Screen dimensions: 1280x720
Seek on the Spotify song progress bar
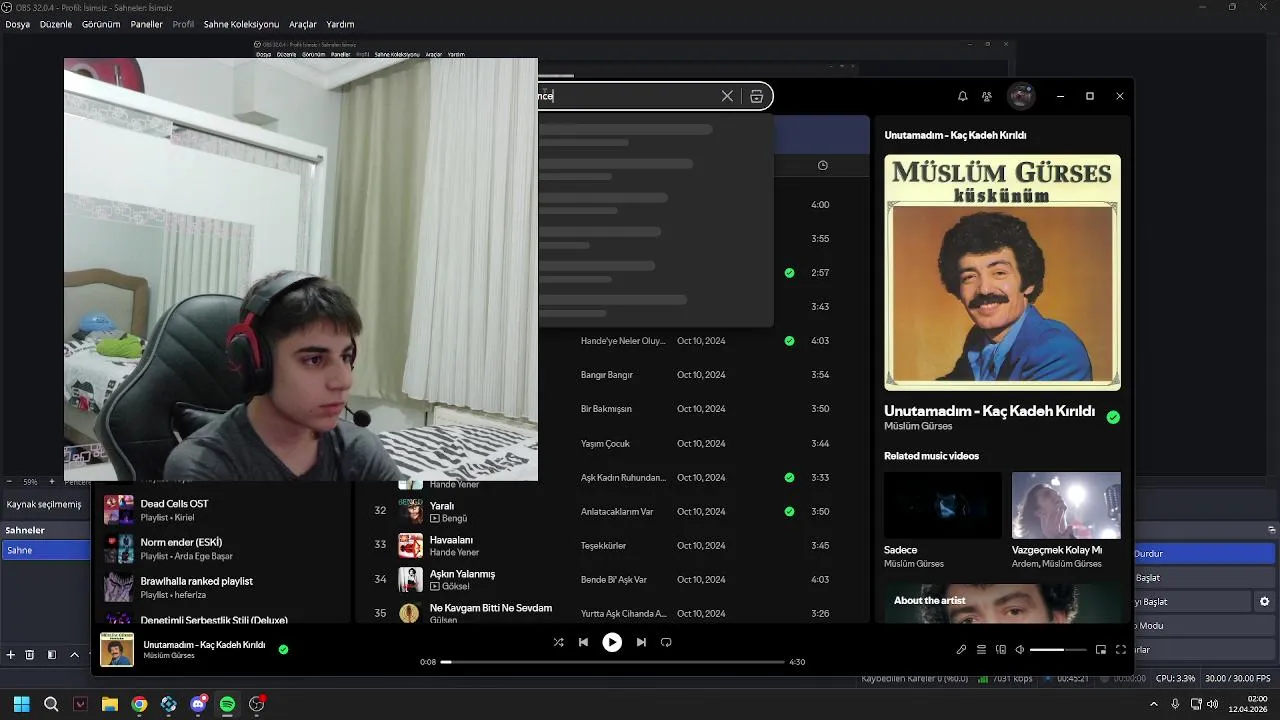(x=613, y=662)
